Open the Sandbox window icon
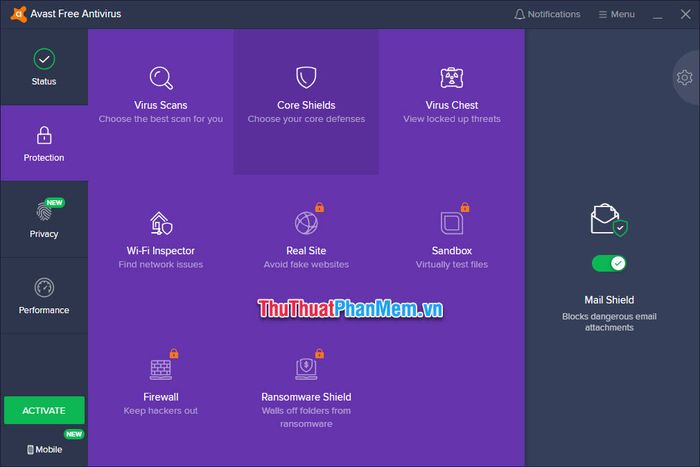The image size is (700, 467). (452, 223)
